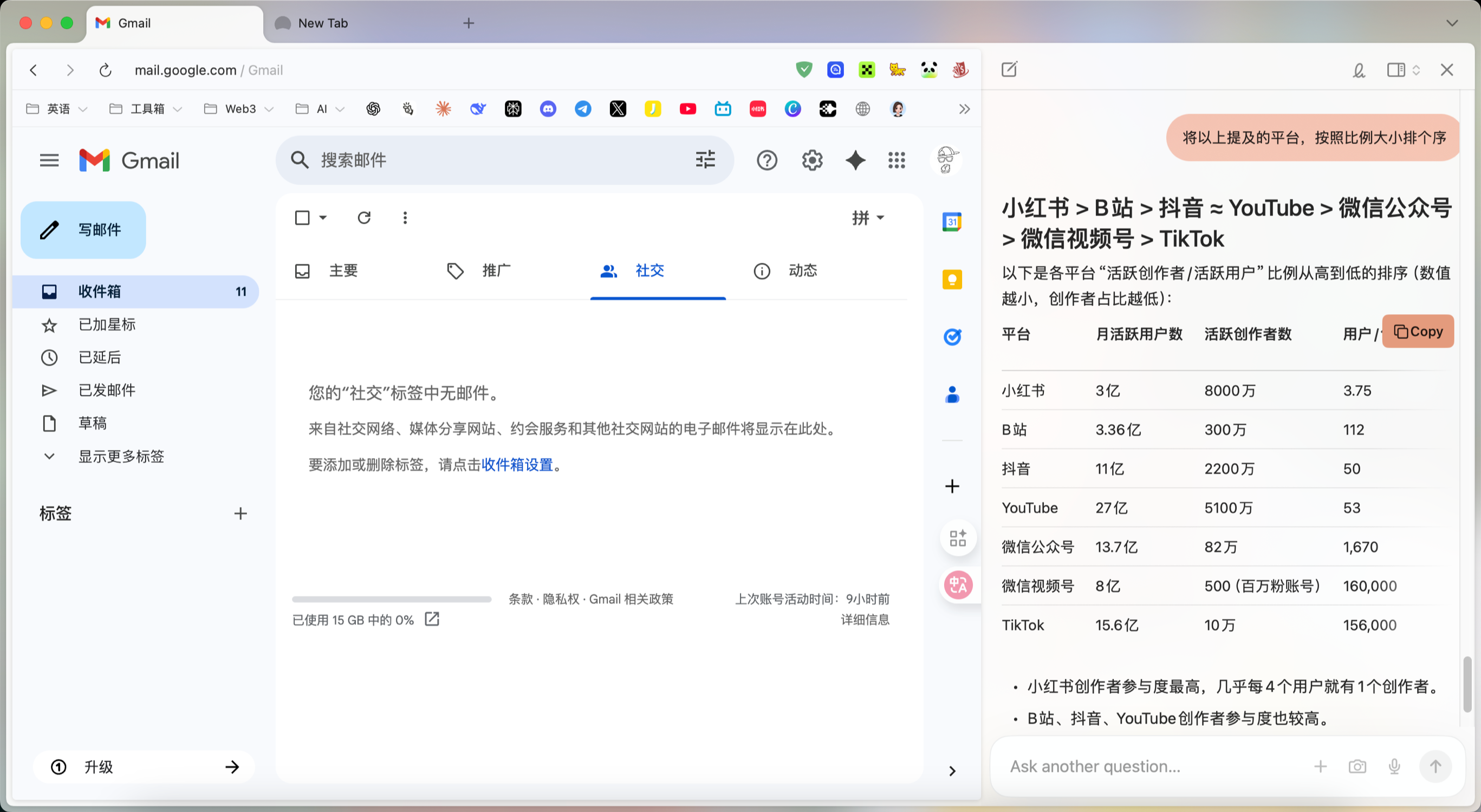
Task: Click the orange Copy button
Action: point(1418,331)
